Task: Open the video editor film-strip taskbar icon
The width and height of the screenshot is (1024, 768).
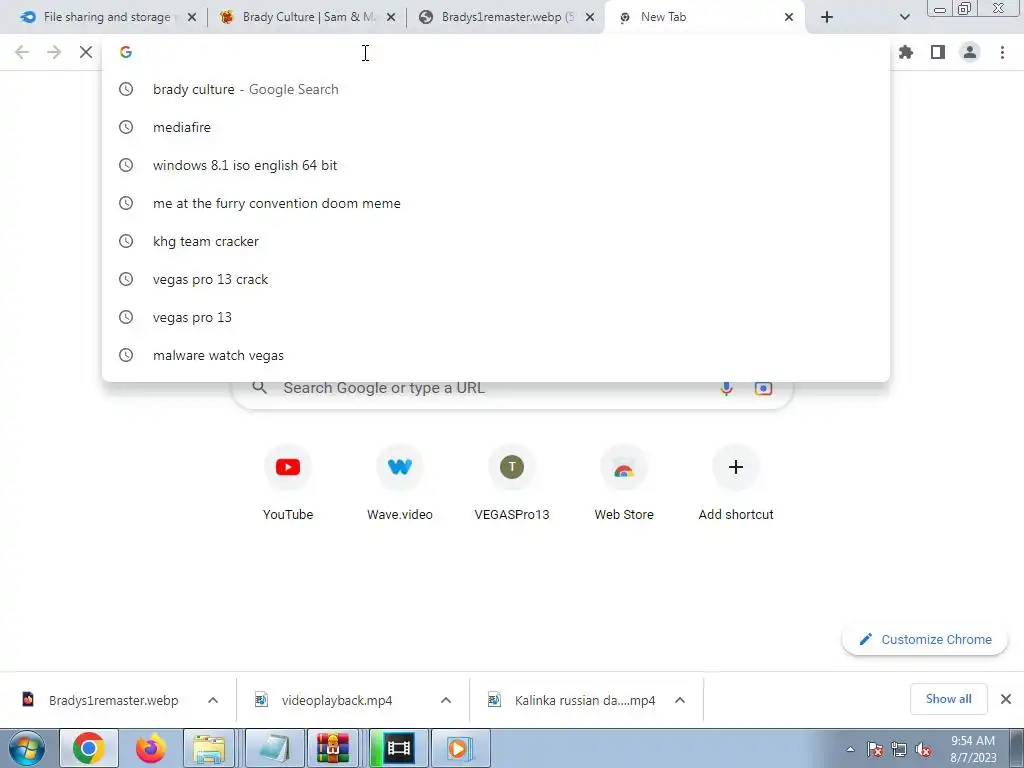Action: pyautogui.click(x=398, y=748)
